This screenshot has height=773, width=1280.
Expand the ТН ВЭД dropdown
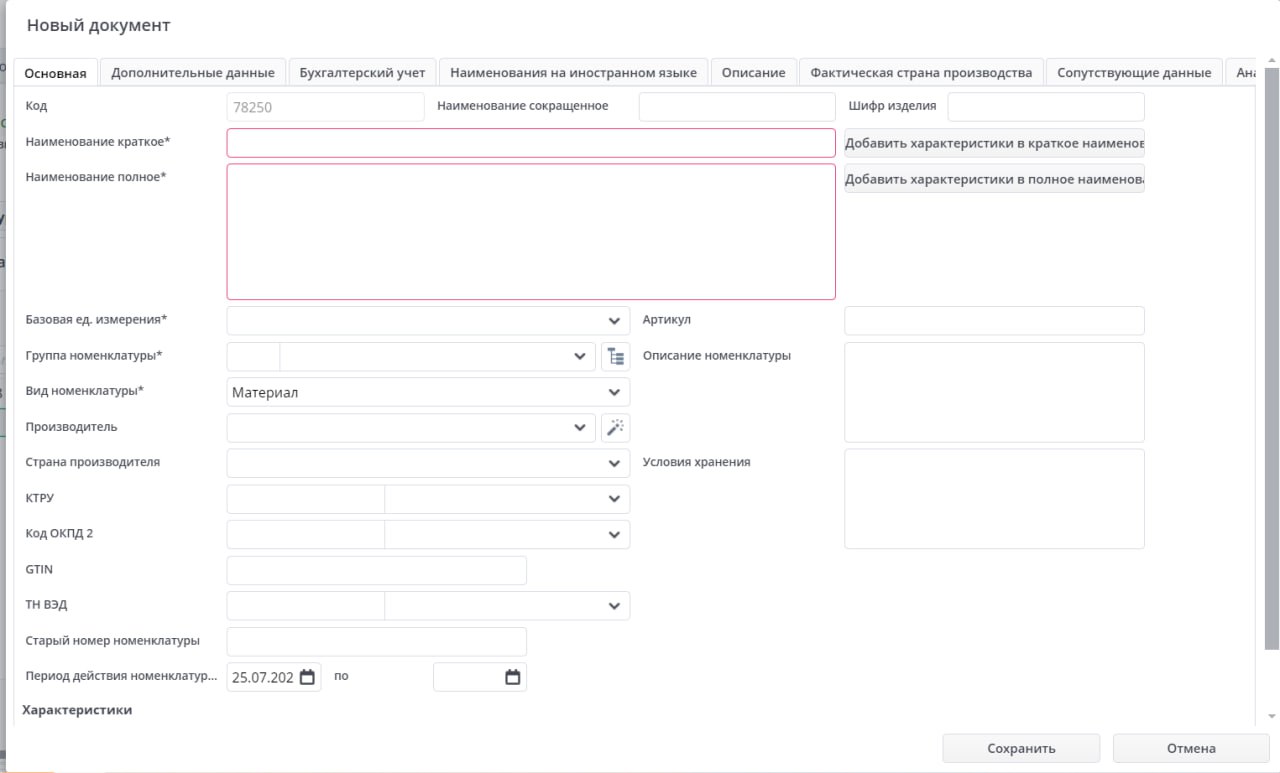[613, 606]
